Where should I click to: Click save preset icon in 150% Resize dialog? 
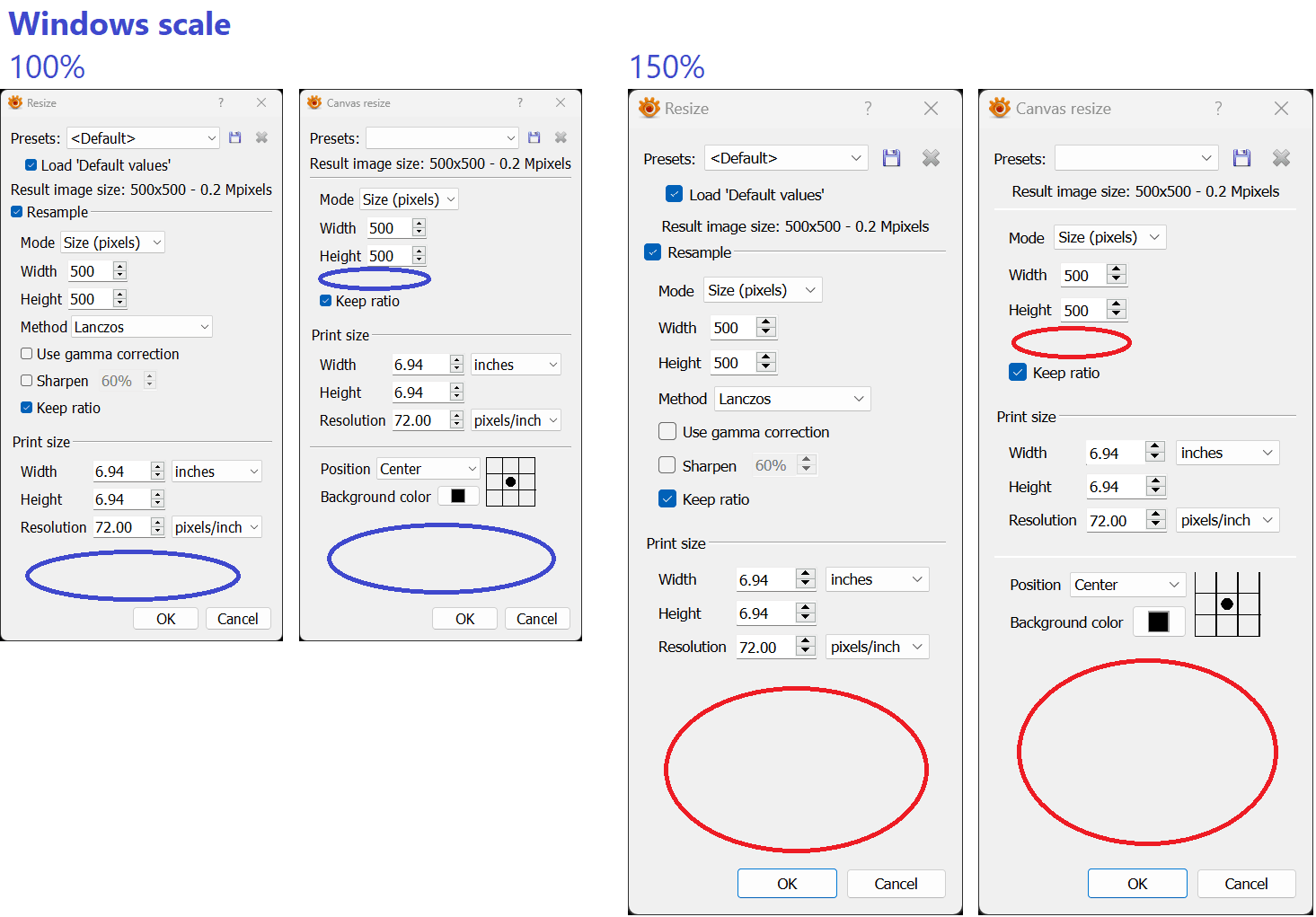click(891, 158)
